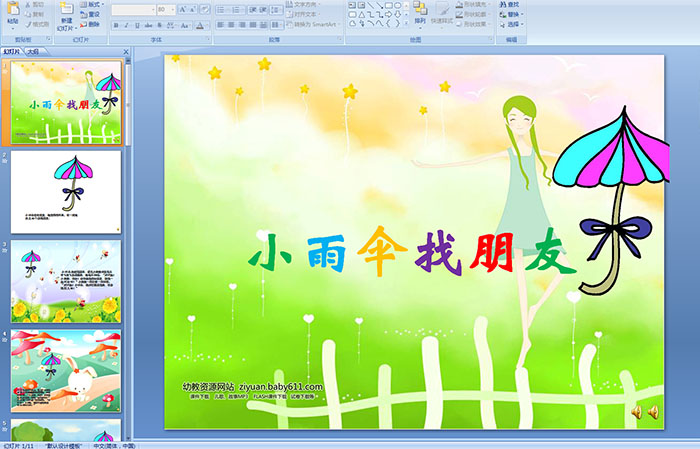Toggle center text alignment

(231, 25)
